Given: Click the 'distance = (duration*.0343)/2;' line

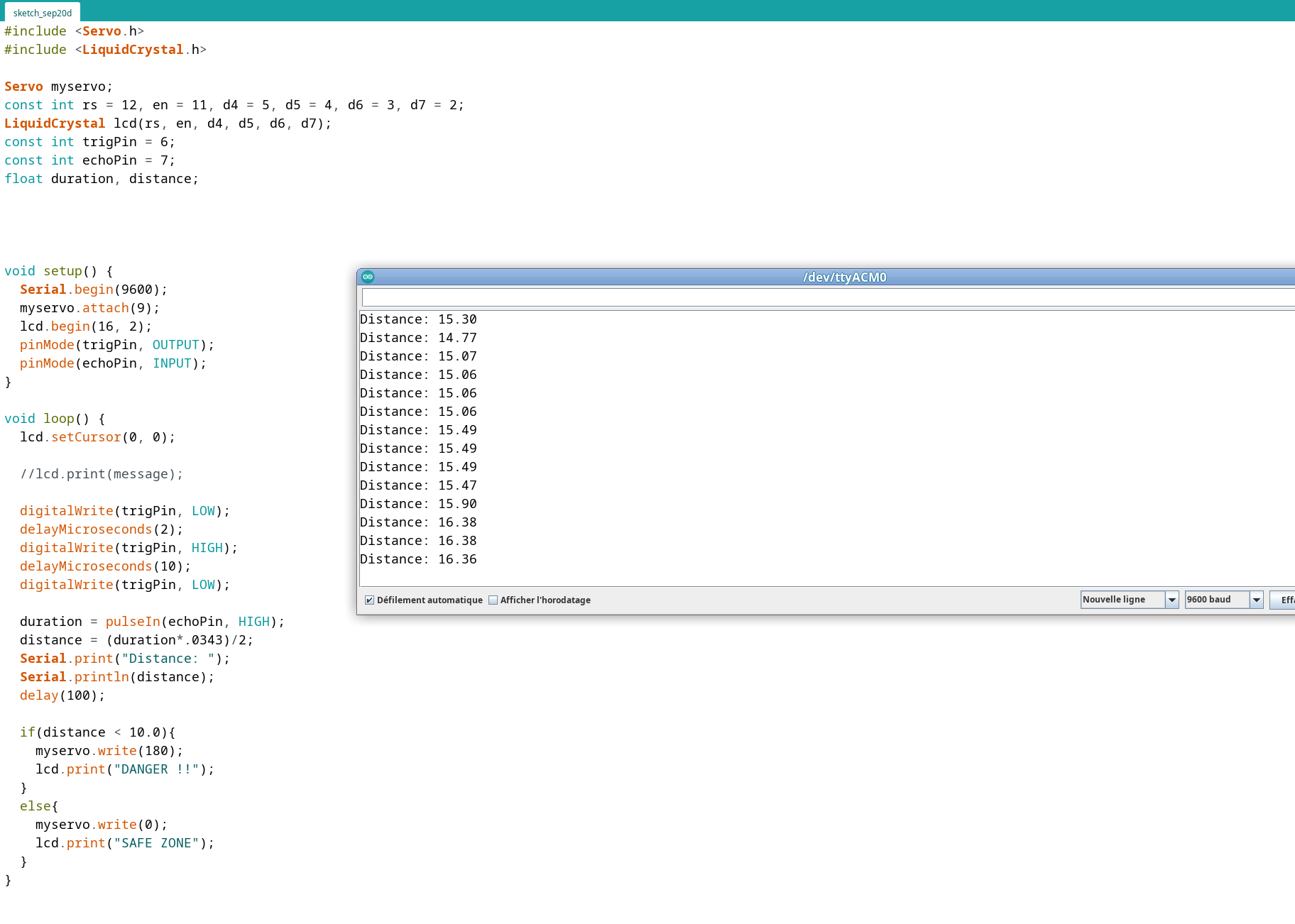Looking at the screenshot, I should (137, 640).
